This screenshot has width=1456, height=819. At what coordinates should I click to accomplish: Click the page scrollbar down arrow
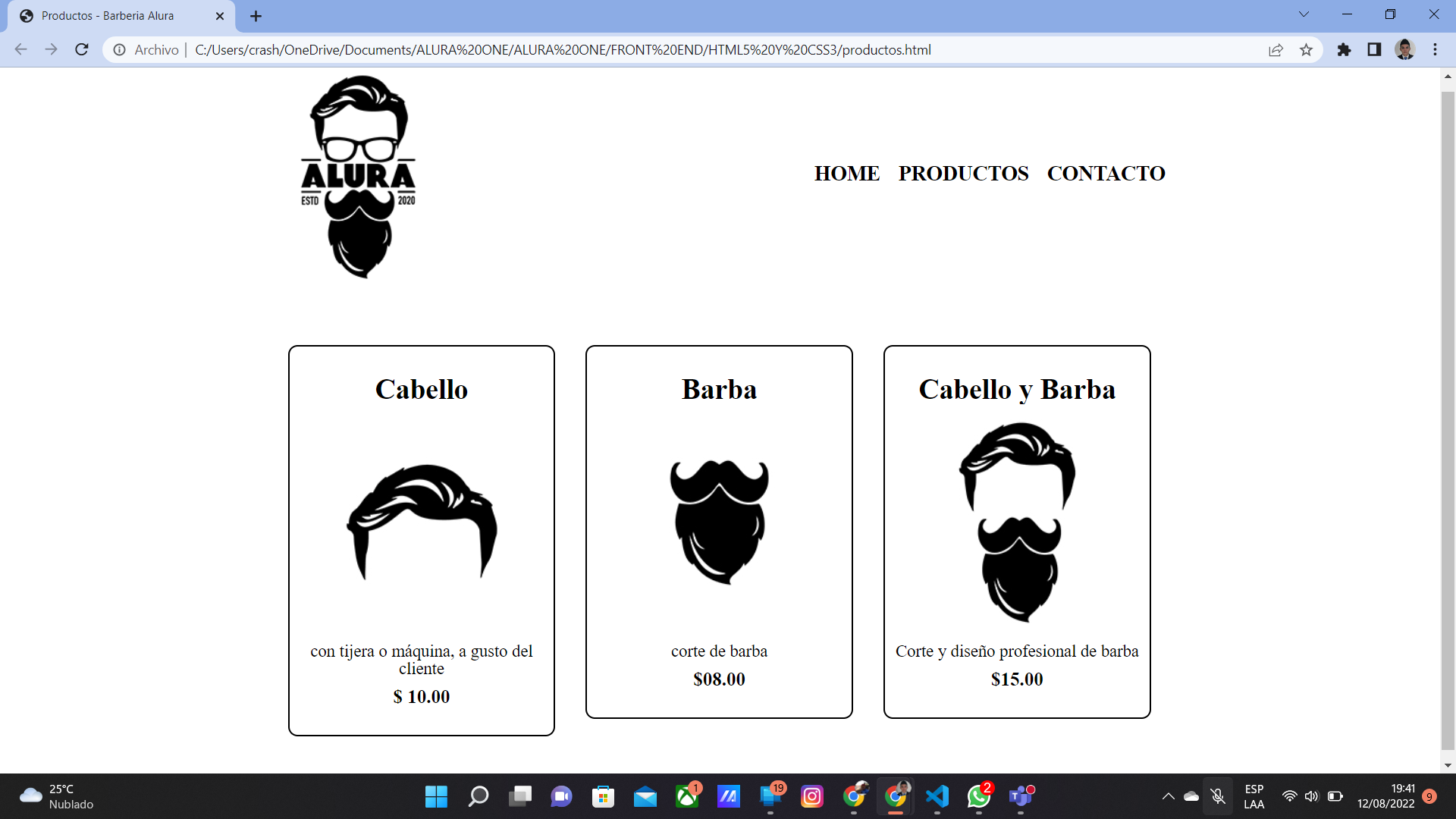[1448, 765]
